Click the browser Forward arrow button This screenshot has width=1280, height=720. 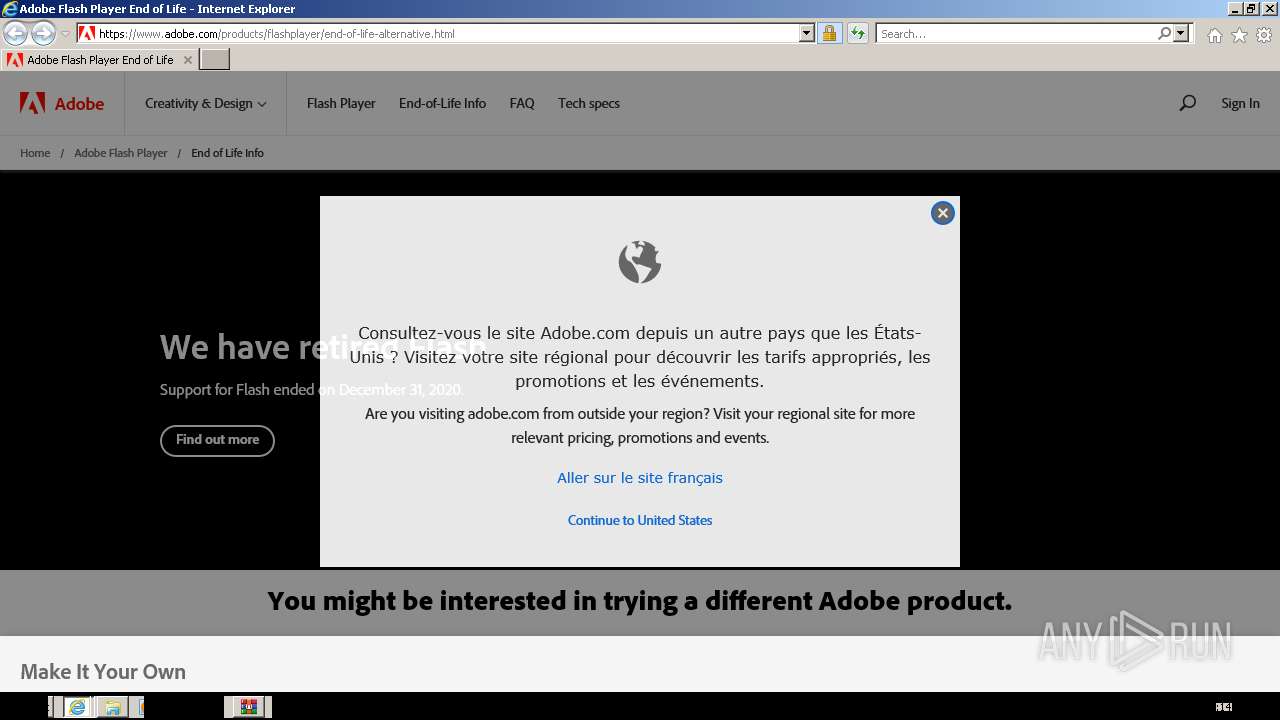click(x=43, y=34)
